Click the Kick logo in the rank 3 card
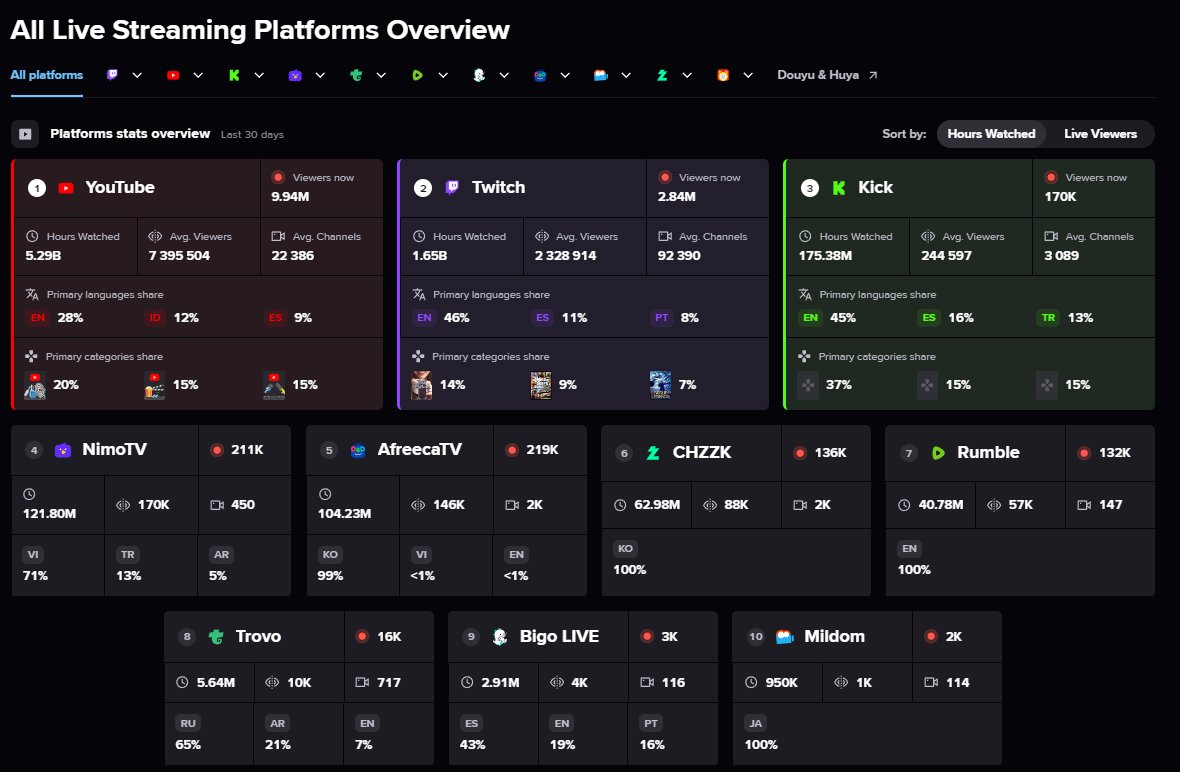The image size is (1180, 772). click(x=838, y=188)
